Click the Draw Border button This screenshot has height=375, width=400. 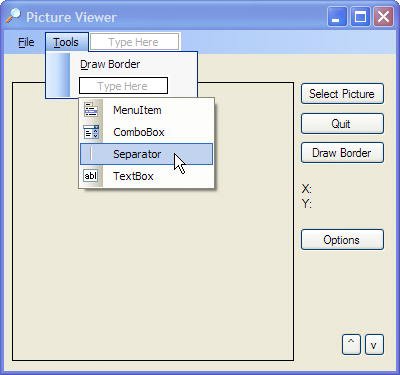(x=342, y=153)
